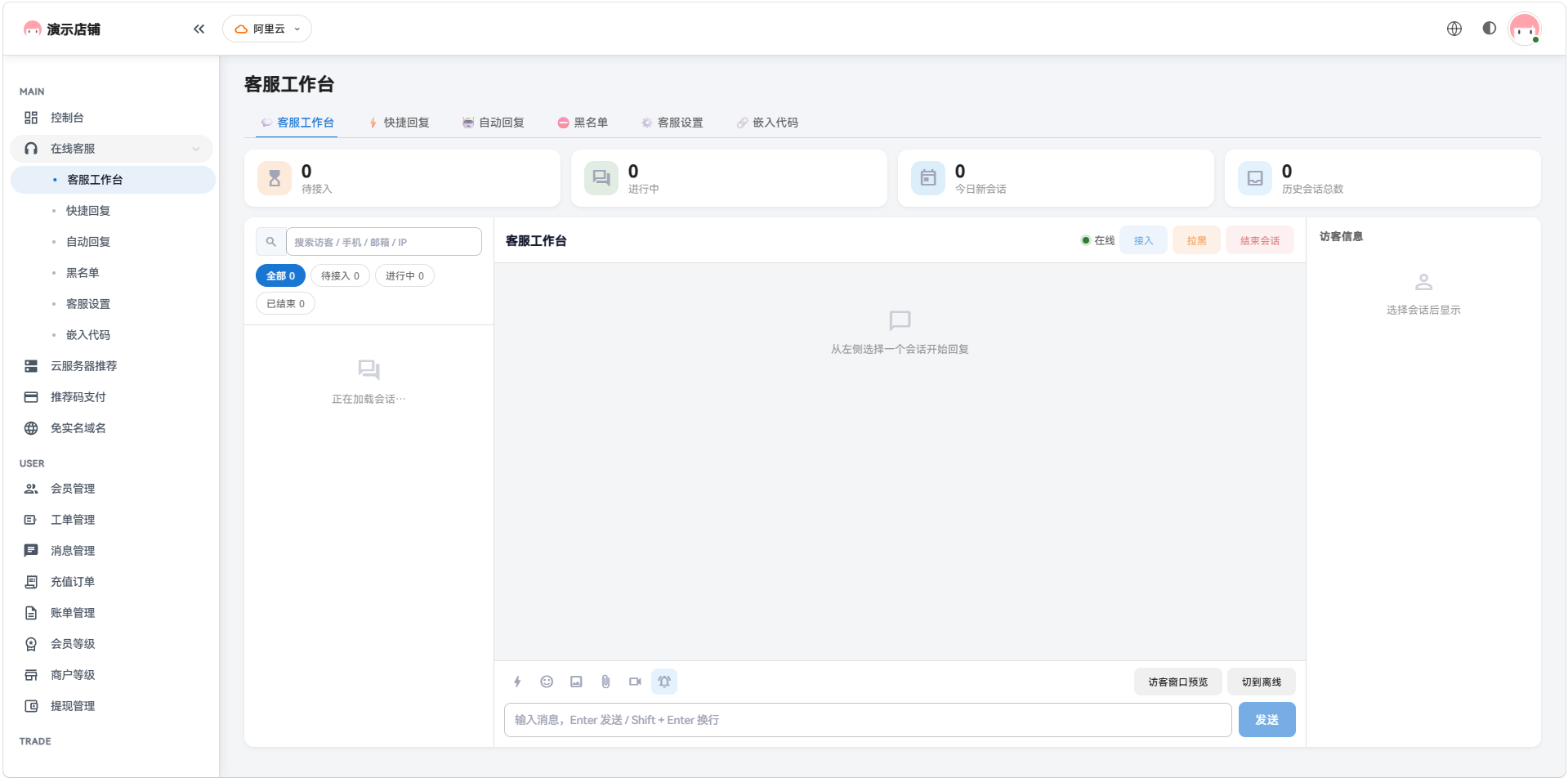The image size is (1568, 778).
Task: Select the 待接入 0 filter chip
Action: (x=340, y=276)
